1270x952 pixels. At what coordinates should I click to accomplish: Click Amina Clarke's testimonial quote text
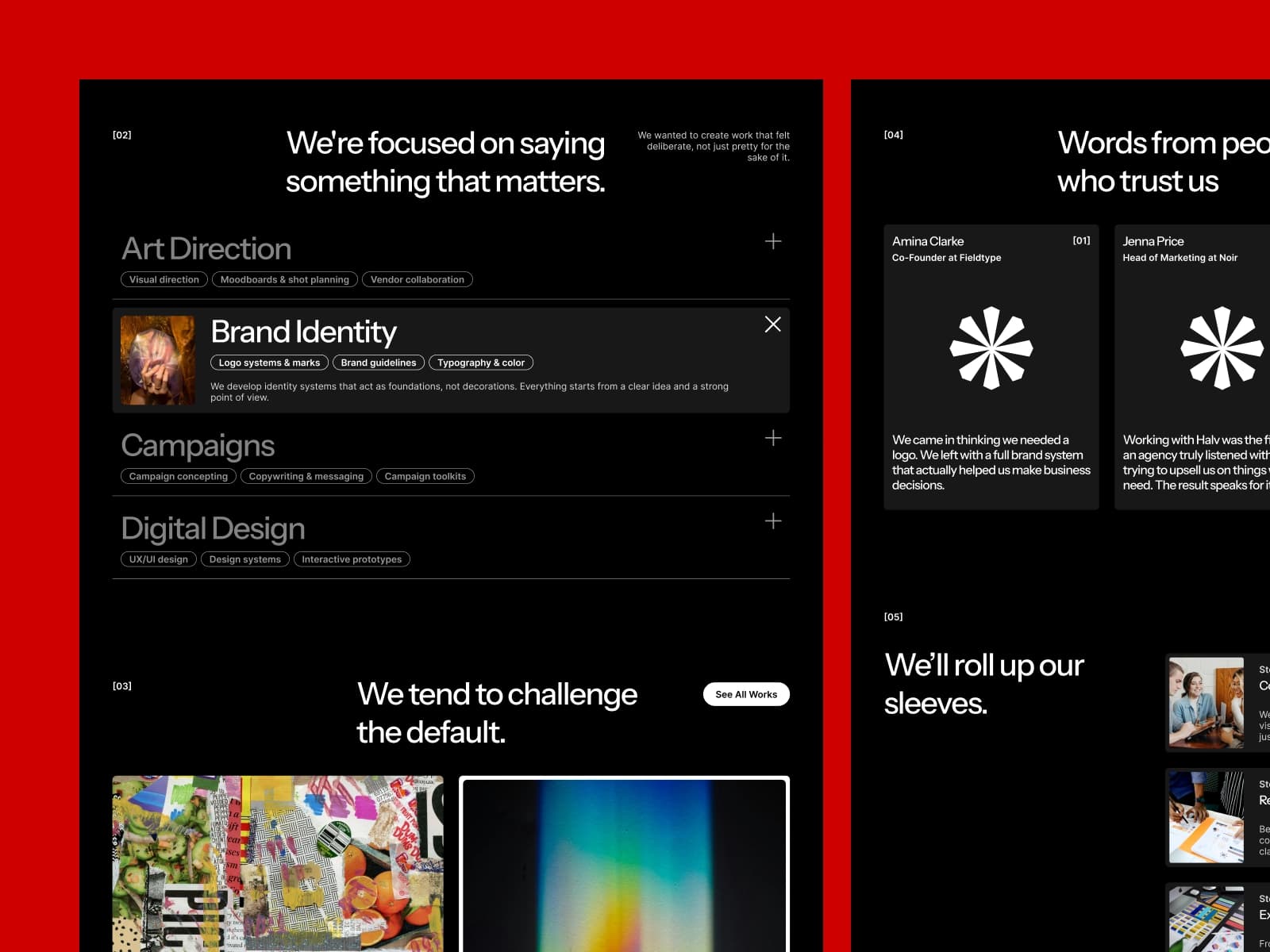click(x=991, y=463)
